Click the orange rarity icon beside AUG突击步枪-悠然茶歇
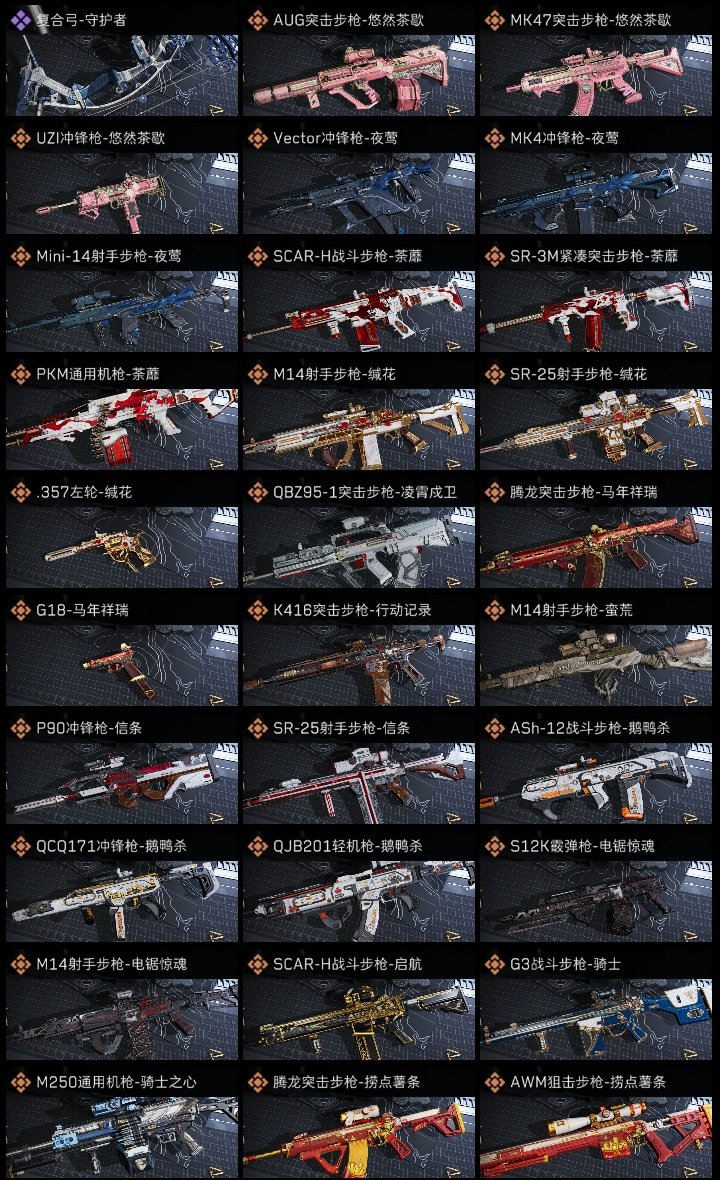The width and height of the screenshot is (720, 1180). [x=258, y=20]
